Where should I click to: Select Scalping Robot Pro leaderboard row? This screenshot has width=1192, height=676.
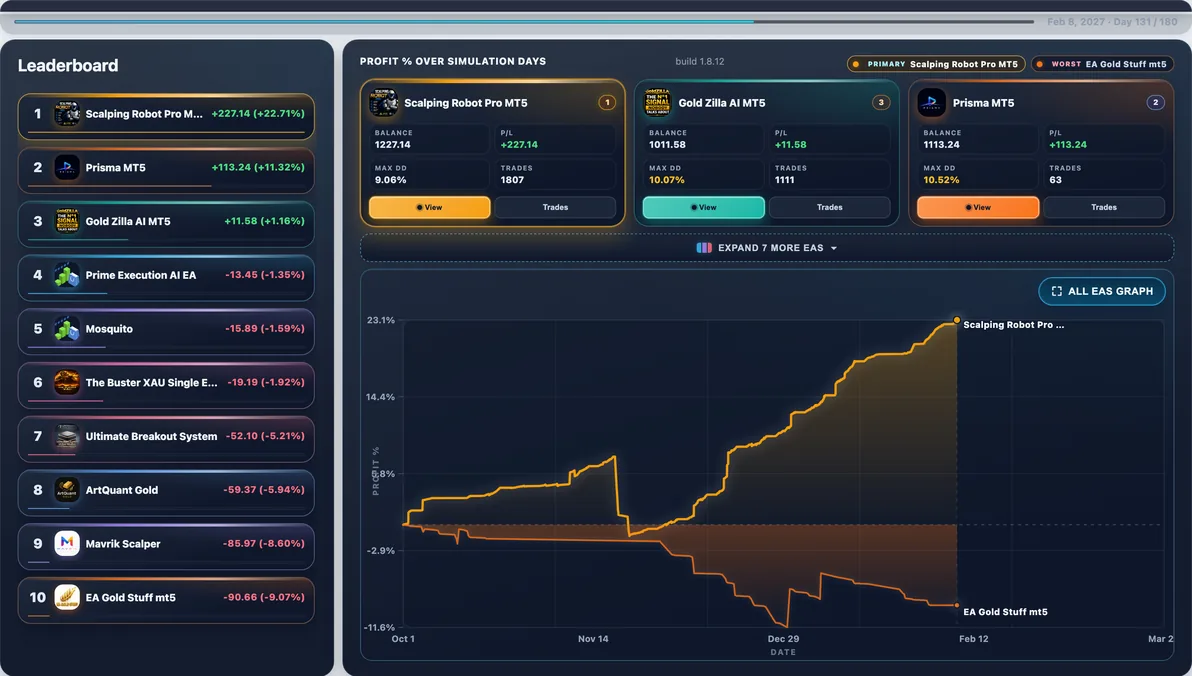(x=166, y=116)
